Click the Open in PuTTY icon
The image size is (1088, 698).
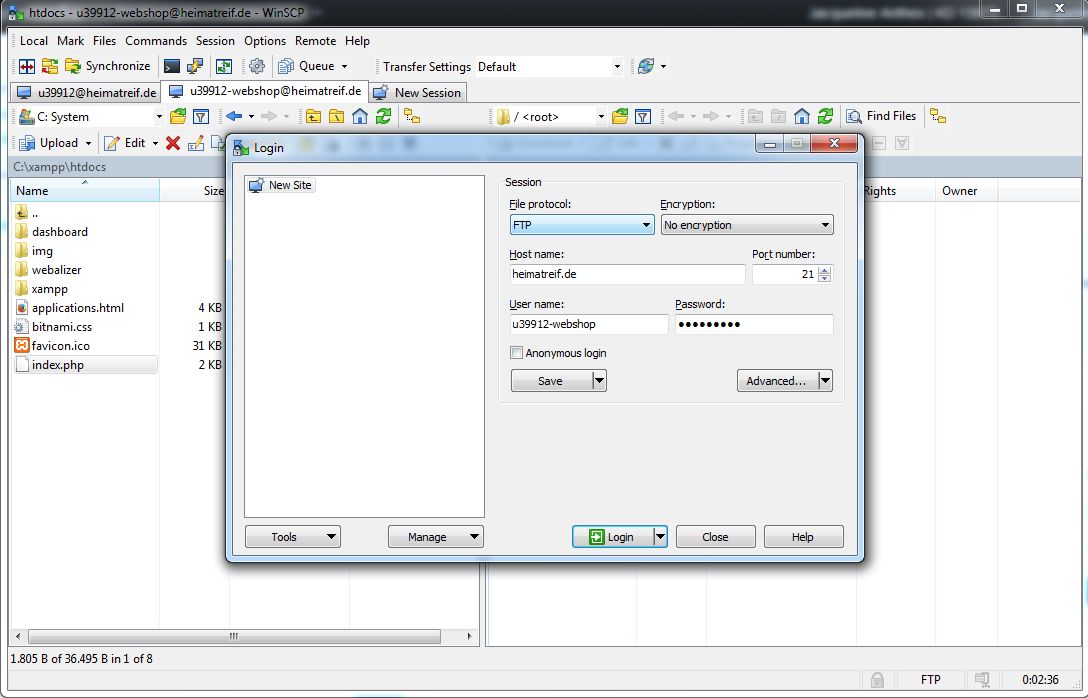pos(195,66)
